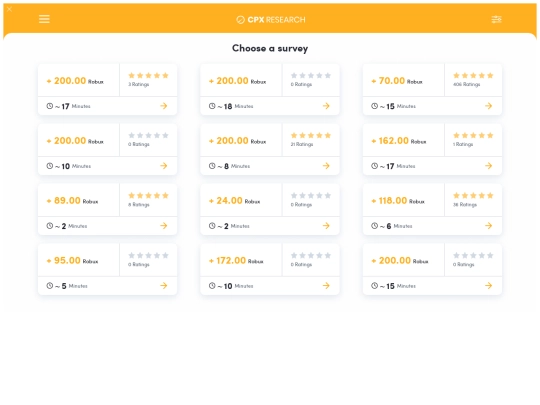This screenshot has height=405, width=540.
Task: Click '0 Ratings' on the 95.00 Robux card
Action: click(139, 264)
